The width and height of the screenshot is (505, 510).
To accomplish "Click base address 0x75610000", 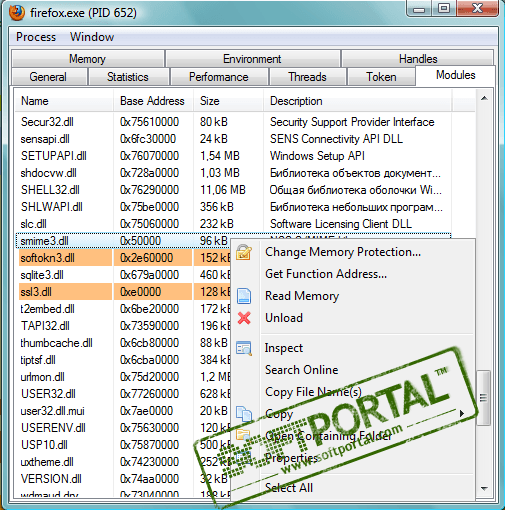I will coord(149,122).
